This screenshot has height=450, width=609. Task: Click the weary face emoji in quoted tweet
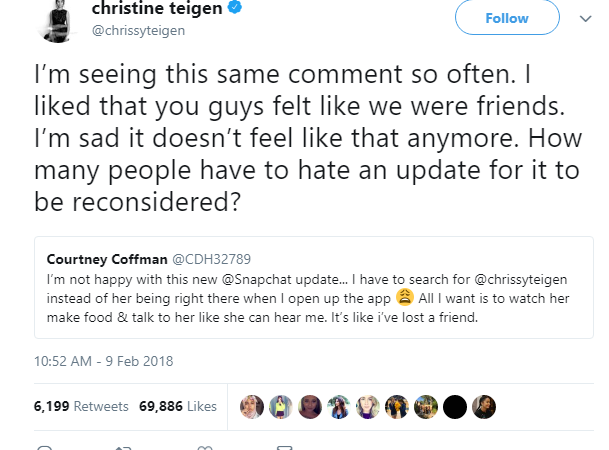coord(405,296)
